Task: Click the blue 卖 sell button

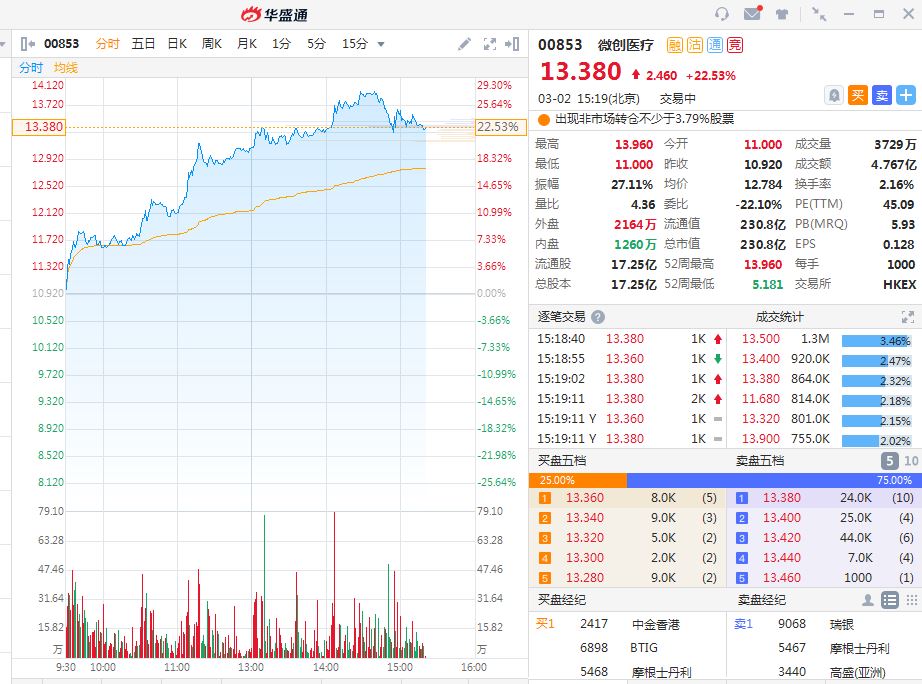Action: point(881,95)
